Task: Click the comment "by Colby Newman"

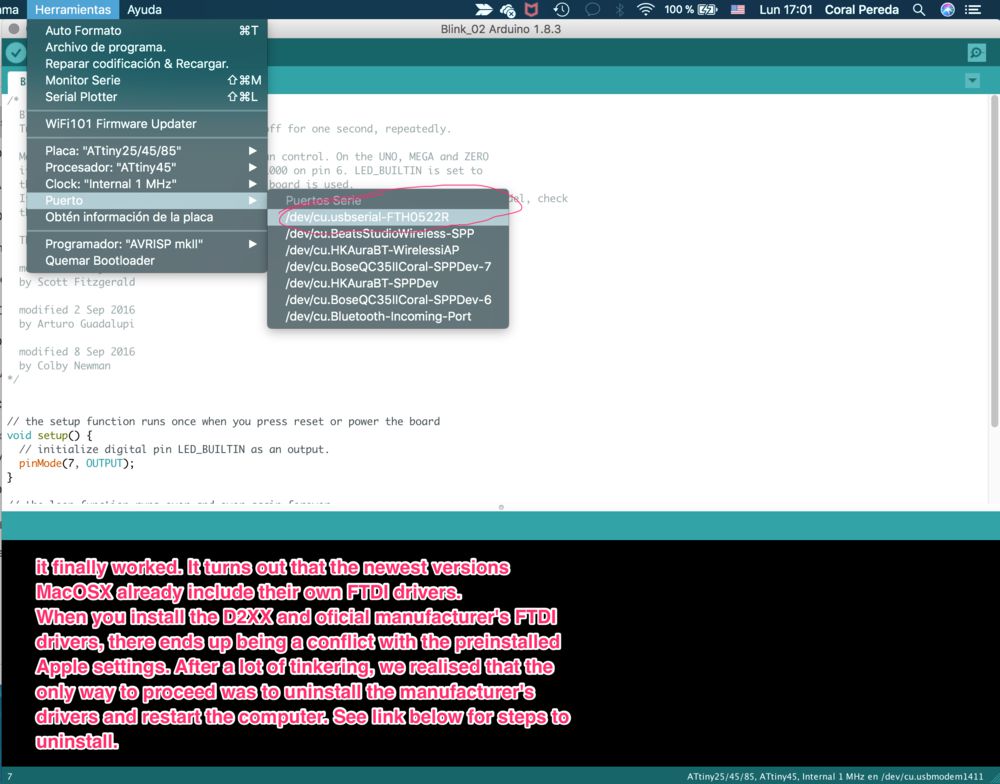Action: point(64,366)
